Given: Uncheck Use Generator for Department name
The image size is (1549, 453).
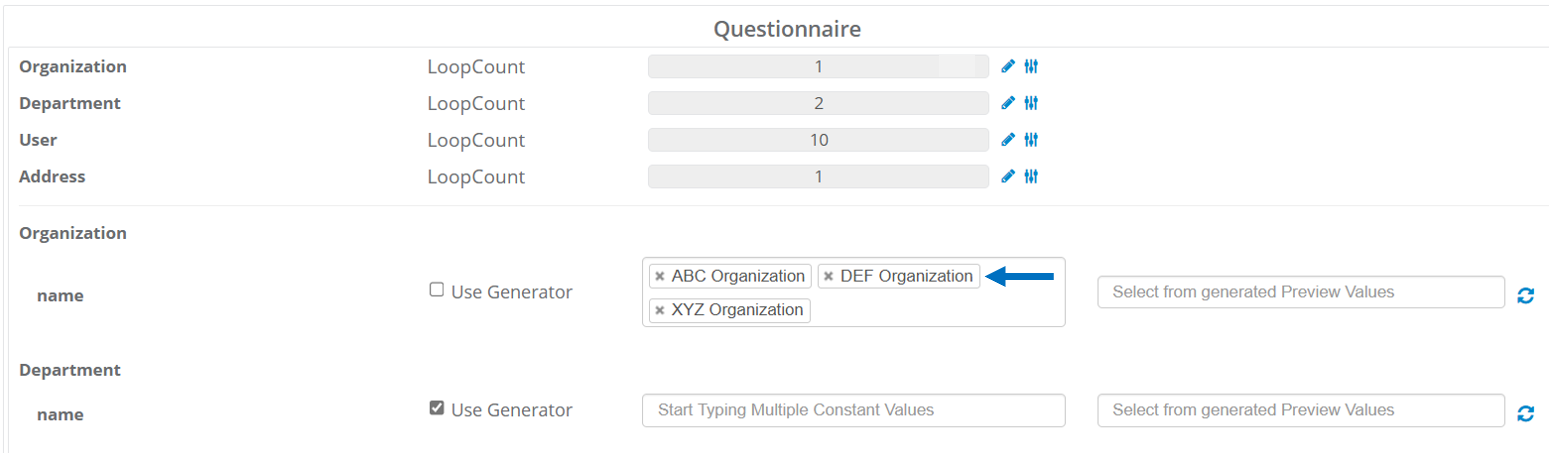Looking at the screenshot, I should click(x=436, y=408).
